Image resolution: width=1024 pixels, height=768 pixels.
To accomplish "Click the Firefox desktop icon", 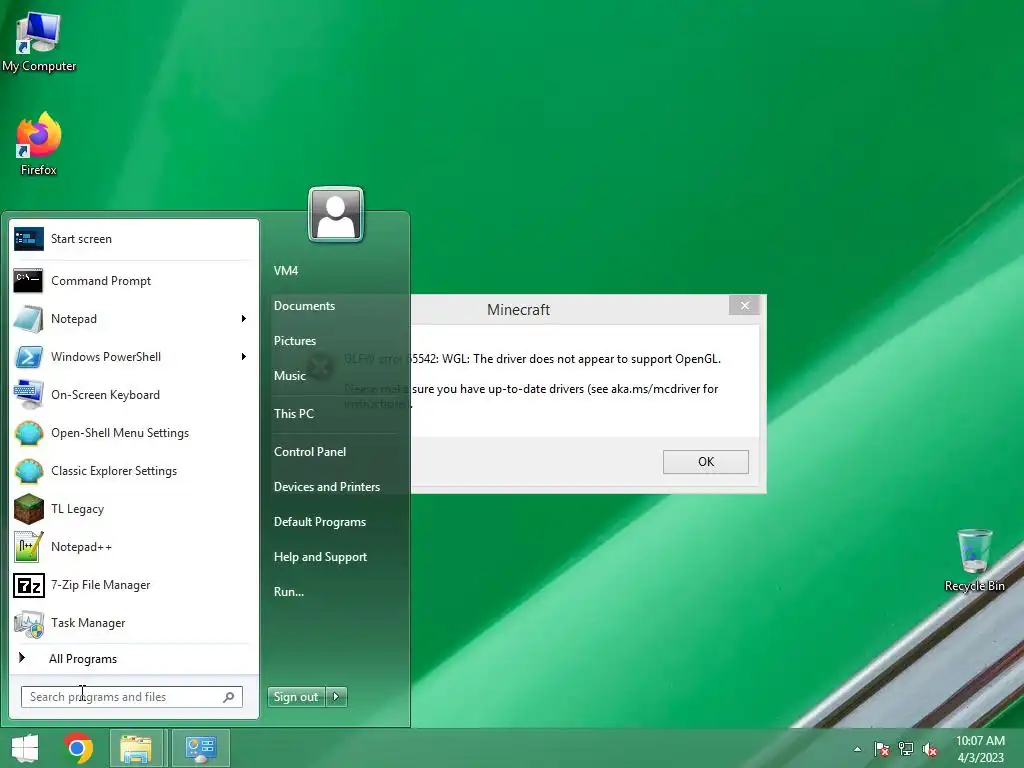I will 39,144.
